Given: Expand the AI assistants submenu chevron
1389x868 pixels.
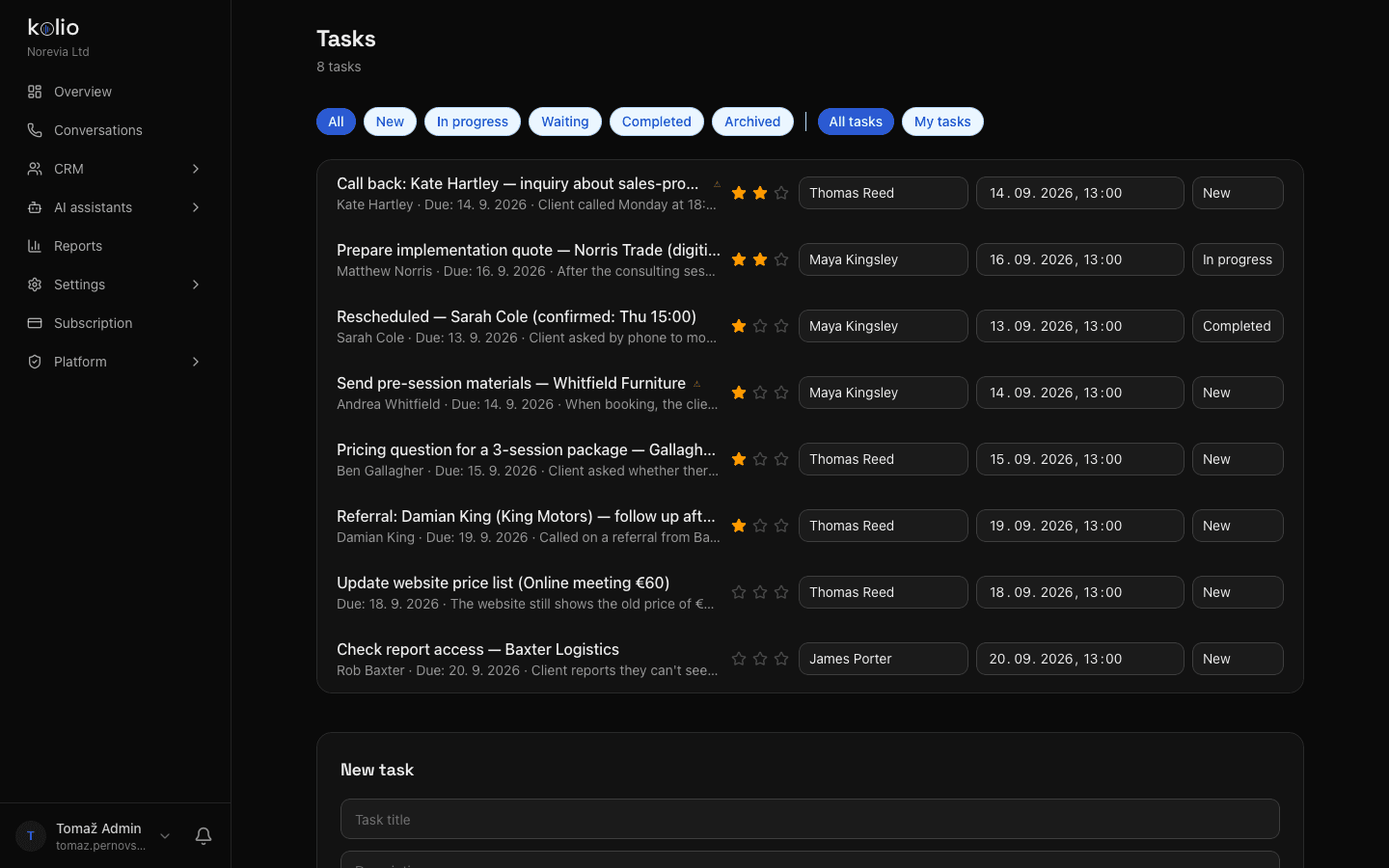Looking at the screenshot, I should 196,207.
